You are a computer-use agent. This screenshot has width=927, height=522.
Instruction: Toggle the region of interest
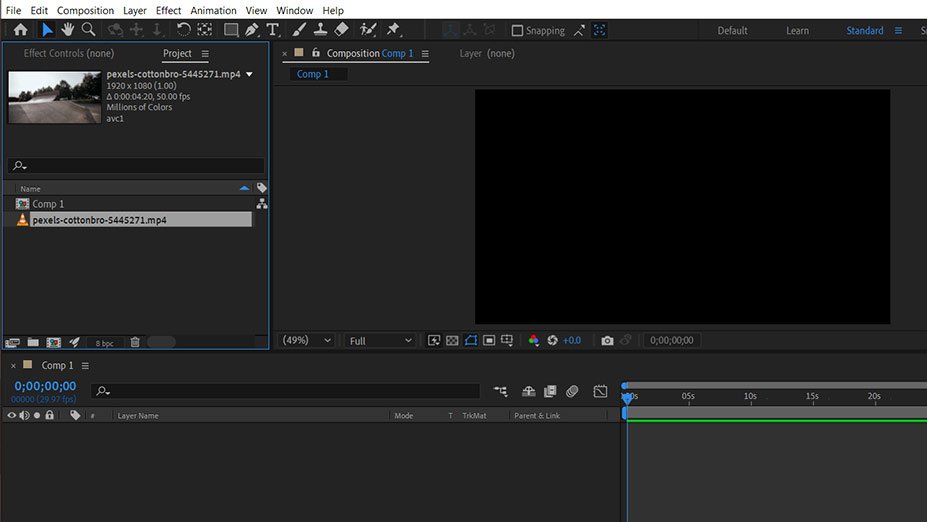coord(489,341)
